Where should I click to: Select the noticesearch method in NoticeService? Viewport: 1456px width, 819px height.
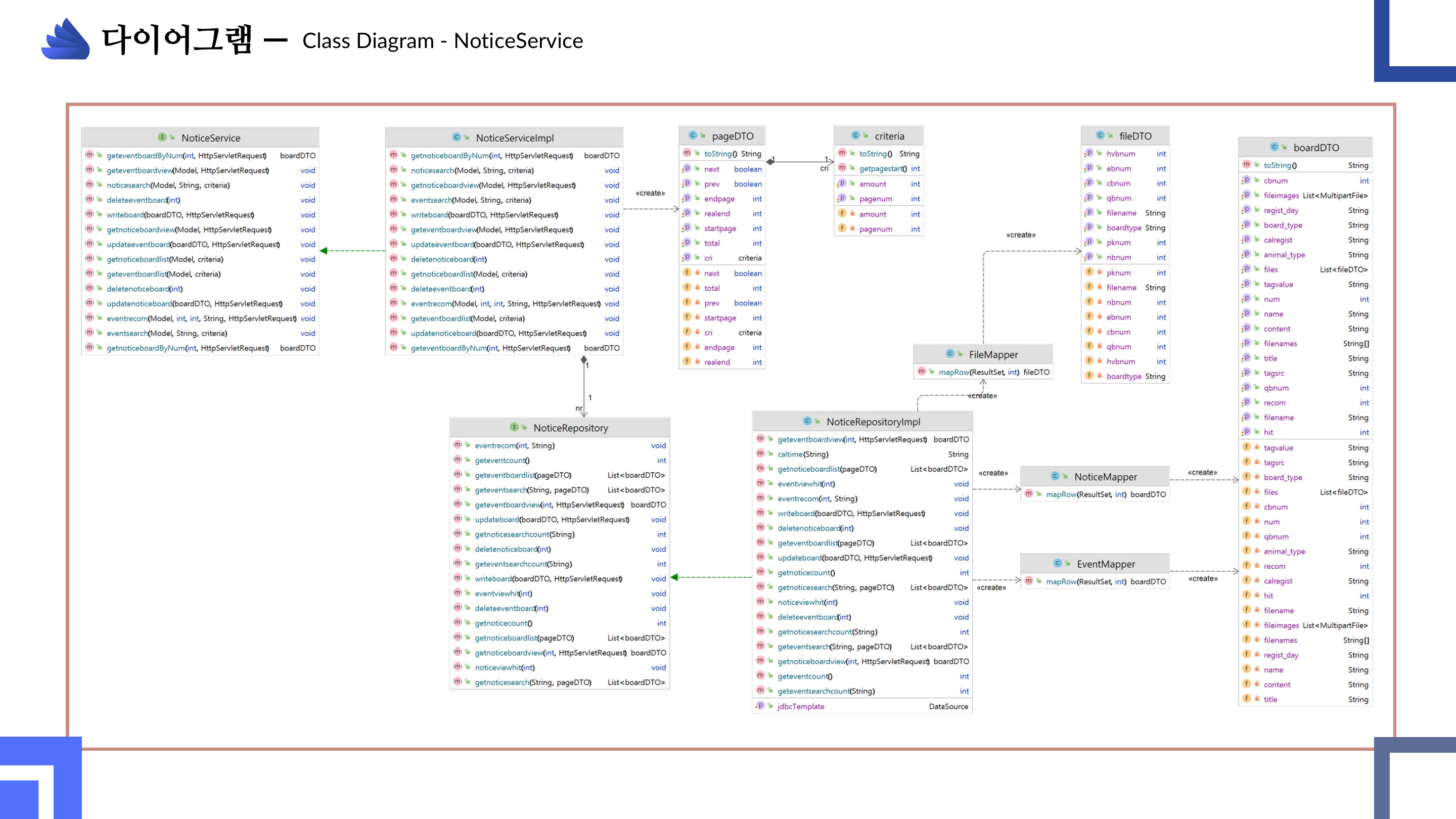(x=128, y=185)
